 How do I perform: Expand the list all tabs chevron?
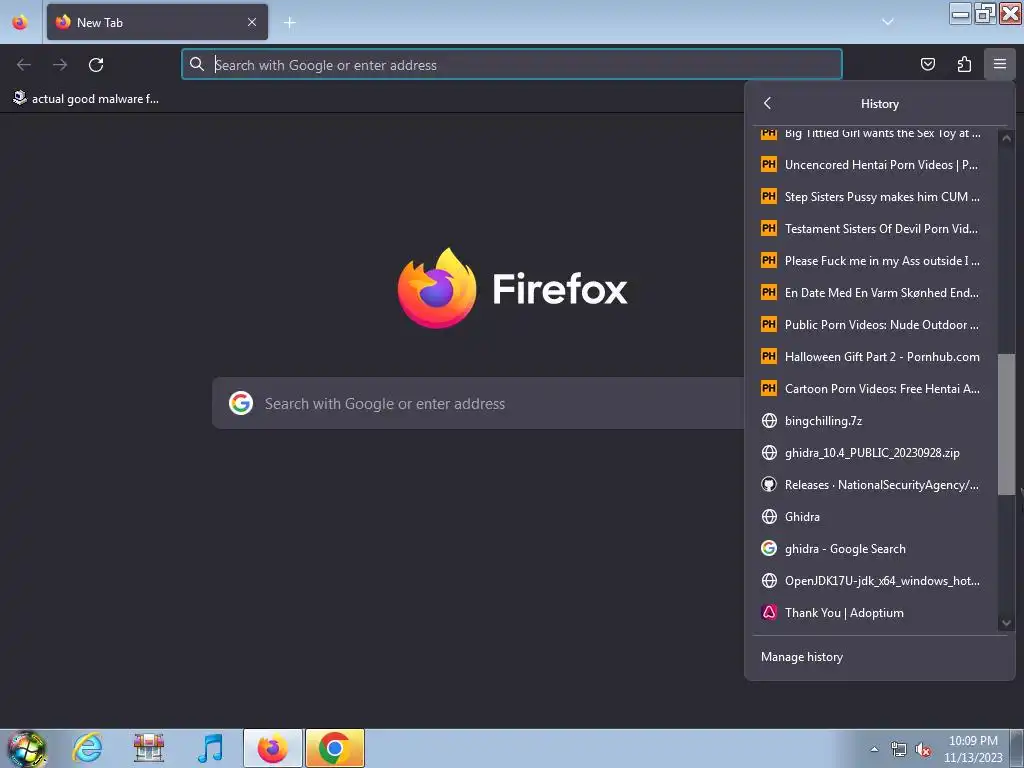(888, 22)
